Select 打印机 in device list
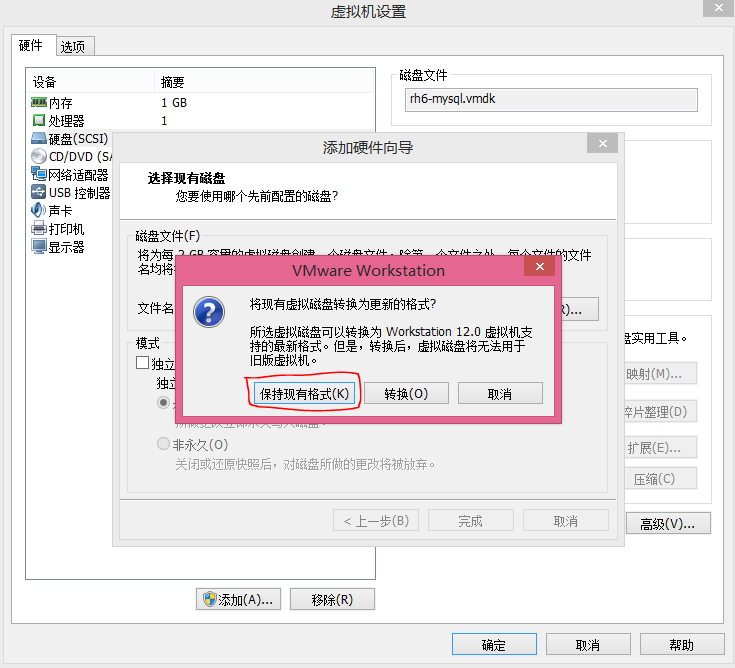Screen dimensions: 735x668 coord(67,229)
